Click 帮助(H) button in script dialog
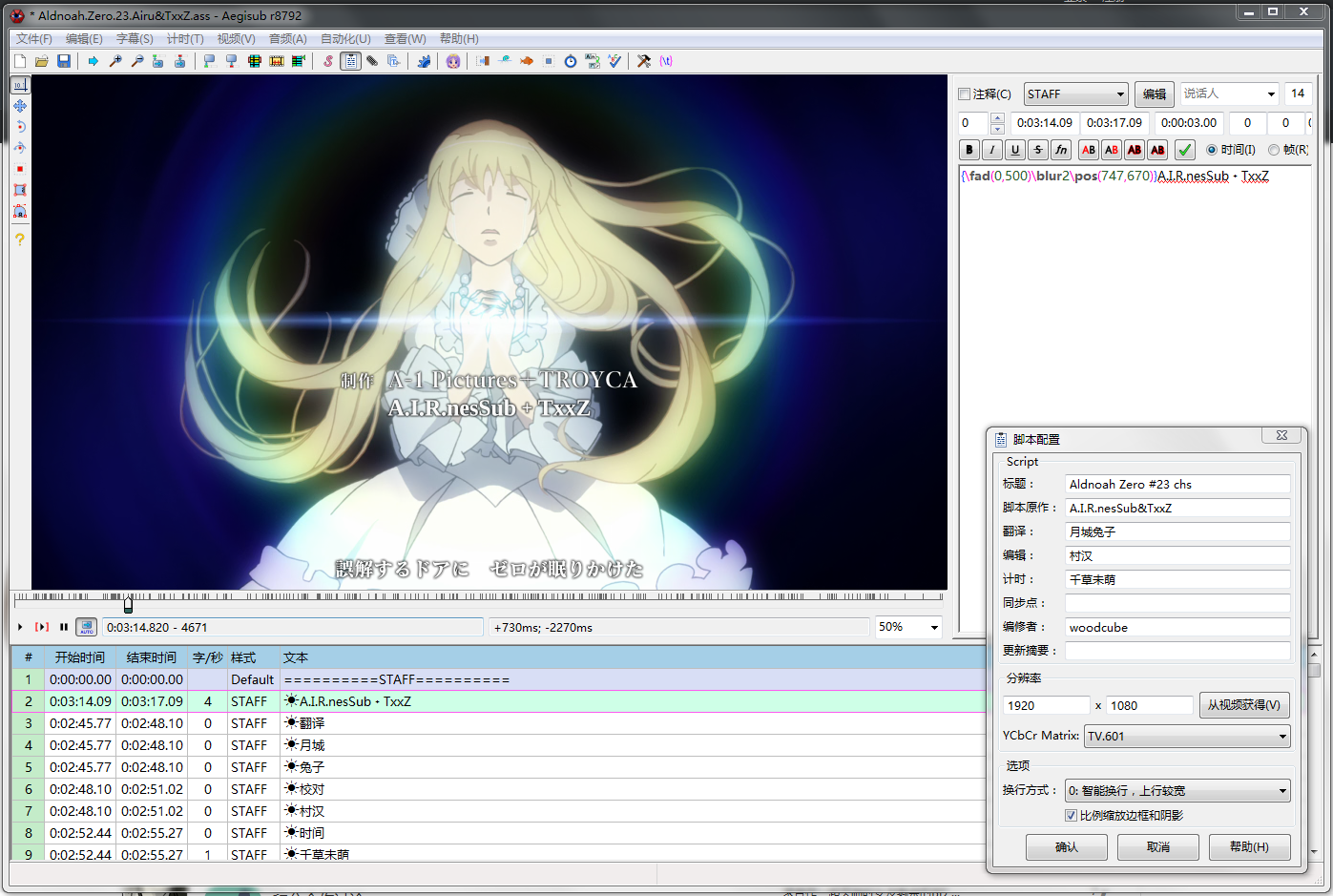The width and height of the screenshot is (1333, 896). [x=1249, y=846]
